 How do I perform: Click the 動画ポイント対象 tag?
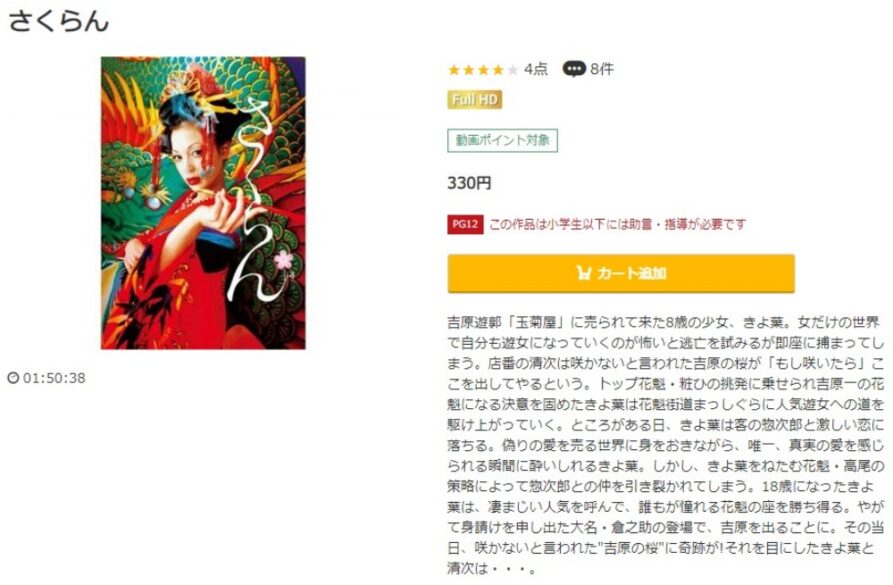click(x=502, y=141)
